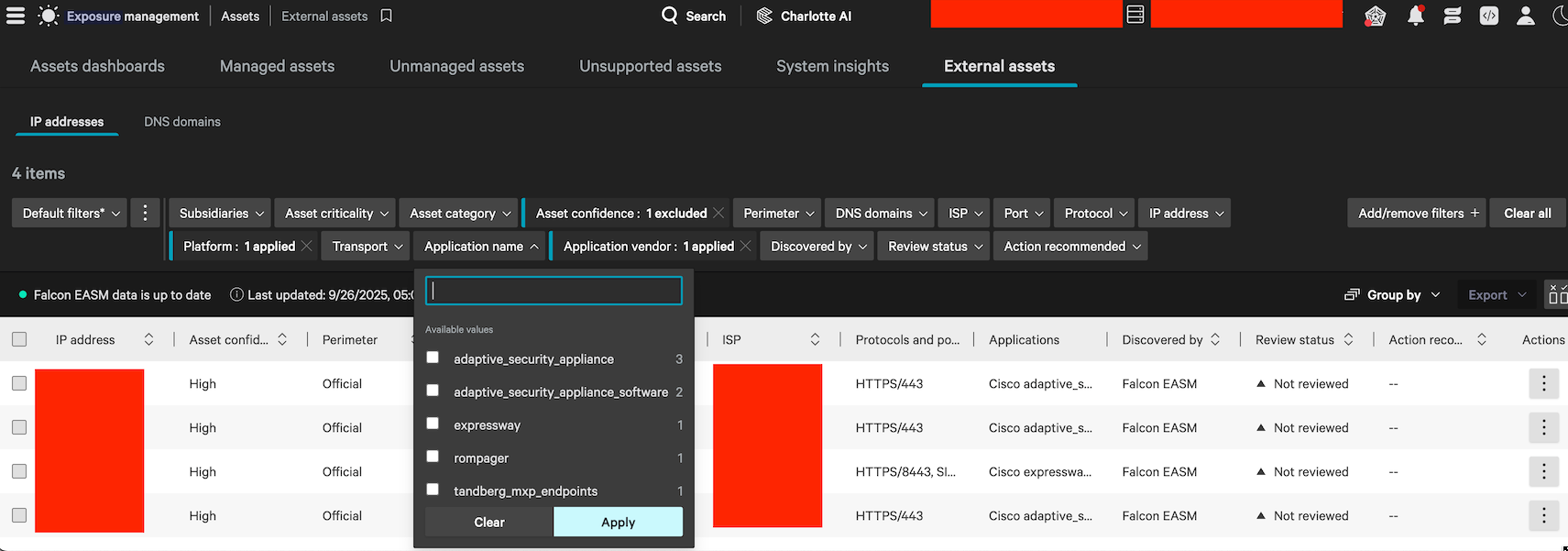Open Search with the magnifier icon
This screenshot has width=1568, height=551.
(670, 16)
